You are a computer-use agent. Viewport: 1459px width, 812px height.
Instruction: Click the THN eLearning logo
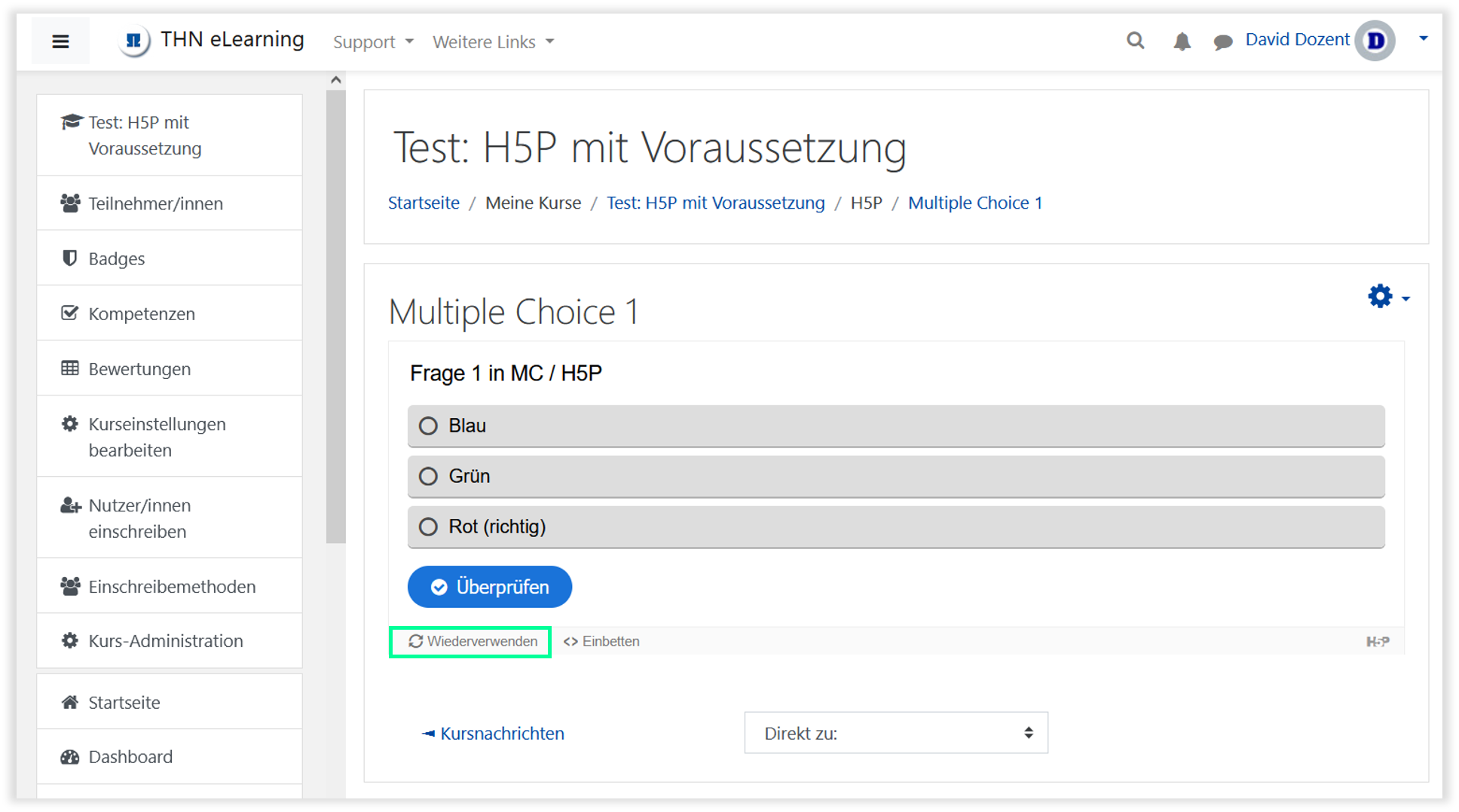(134, 41)
